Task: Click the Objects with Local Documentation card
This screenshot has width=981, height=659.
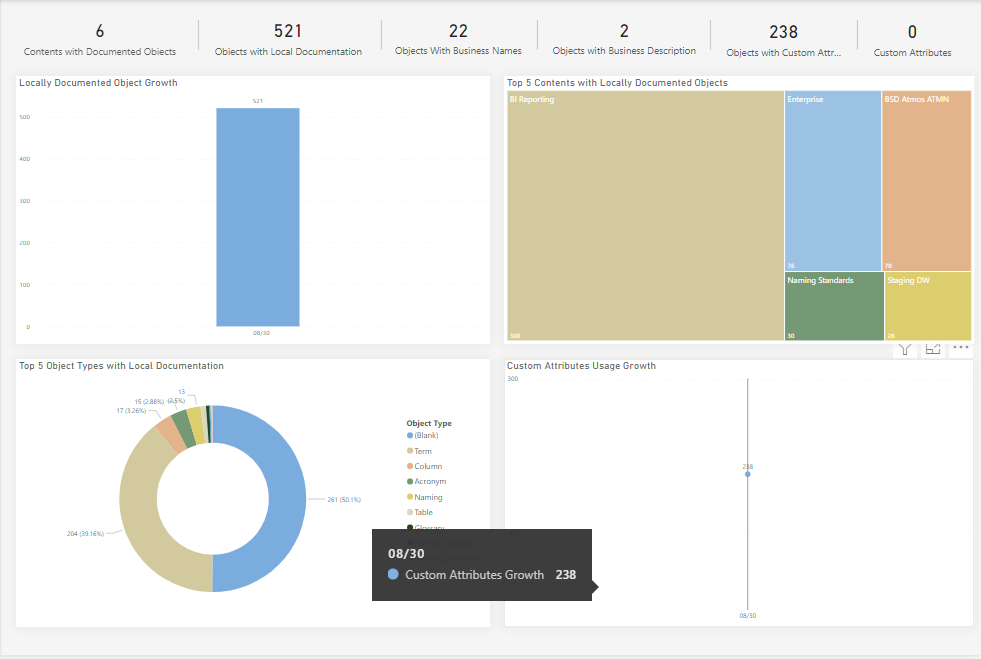Action: coord(288,40)
